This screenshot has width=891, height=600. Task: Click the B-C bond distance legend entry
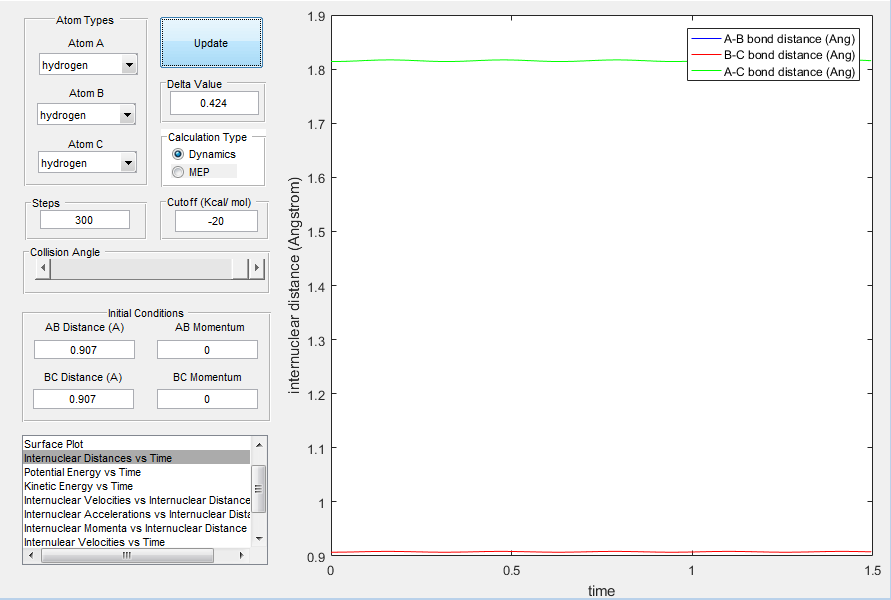(x=773, y=55)
